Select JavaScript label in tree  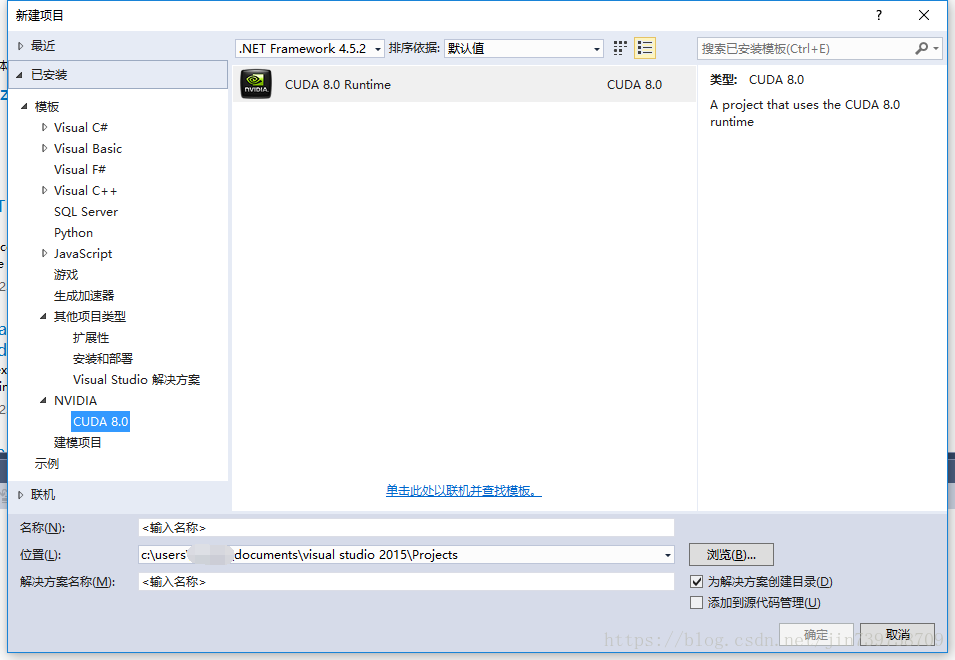(x=83, y=253)
